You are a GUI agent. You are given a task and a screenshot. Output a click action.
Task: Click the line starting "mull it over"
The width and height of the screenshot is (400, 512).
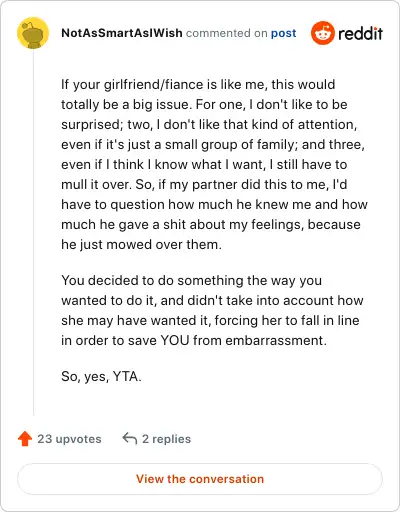click(x=204, y=185)
